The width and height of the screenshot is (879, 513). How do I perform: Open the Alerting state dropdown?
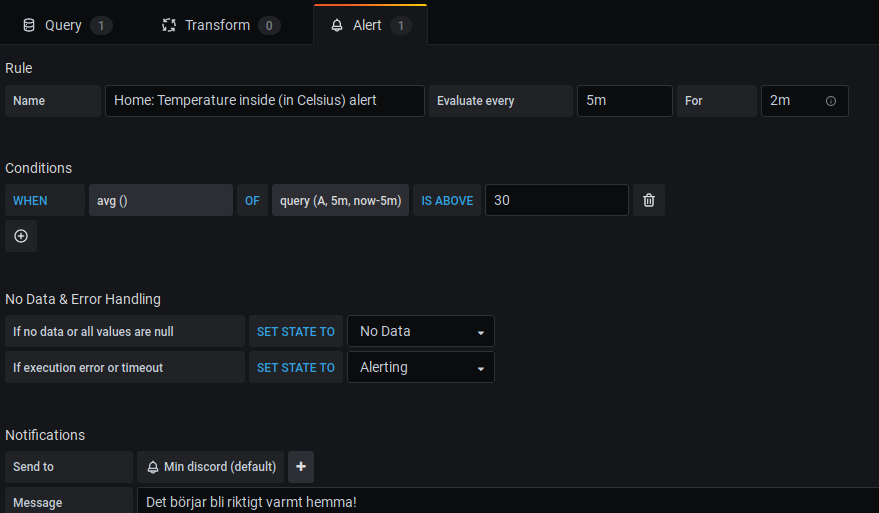(421, 367)
